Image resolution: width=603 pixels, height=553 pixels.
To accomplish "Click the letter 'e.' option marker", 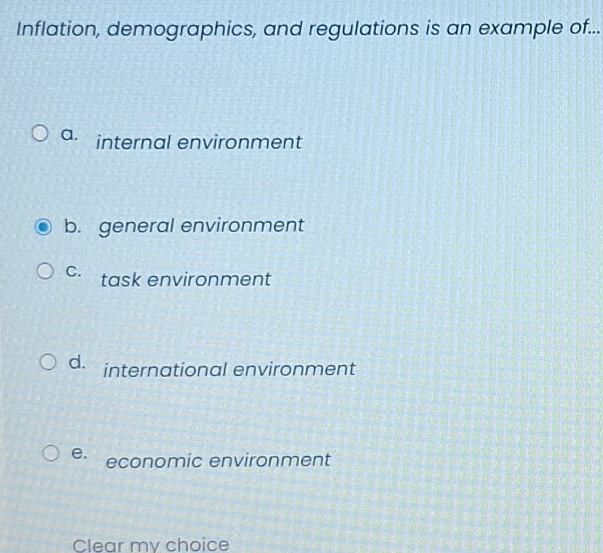I will point(79,453).
